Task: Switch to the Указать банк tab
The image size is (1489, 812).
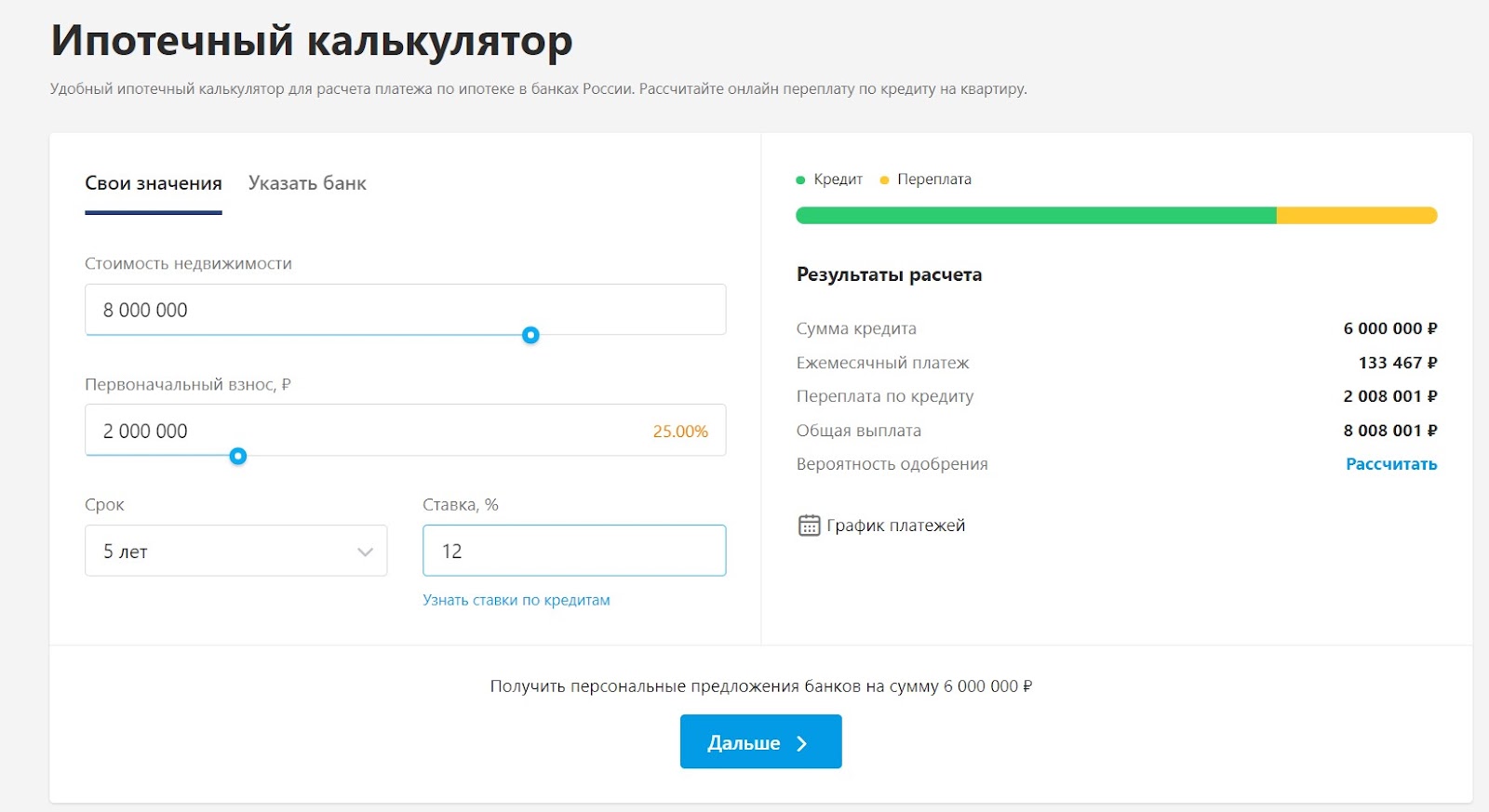Action: 307,183
